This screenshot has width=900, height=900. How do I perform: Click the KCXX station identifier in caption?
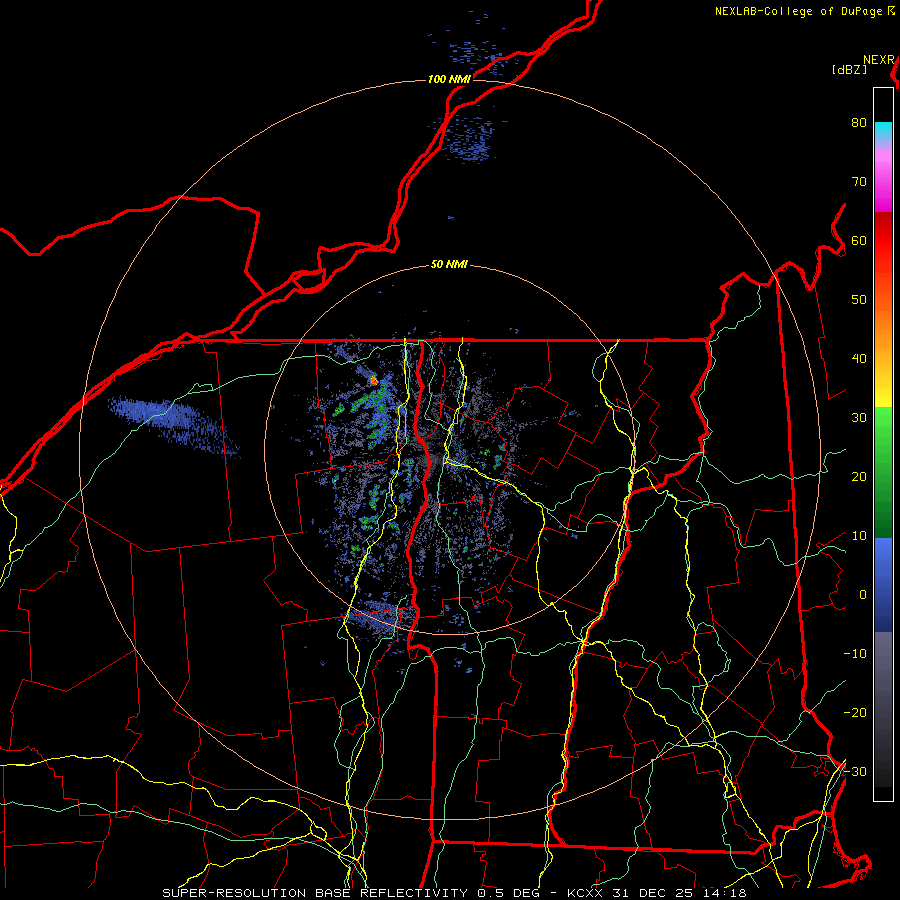(x=584, y=893)
